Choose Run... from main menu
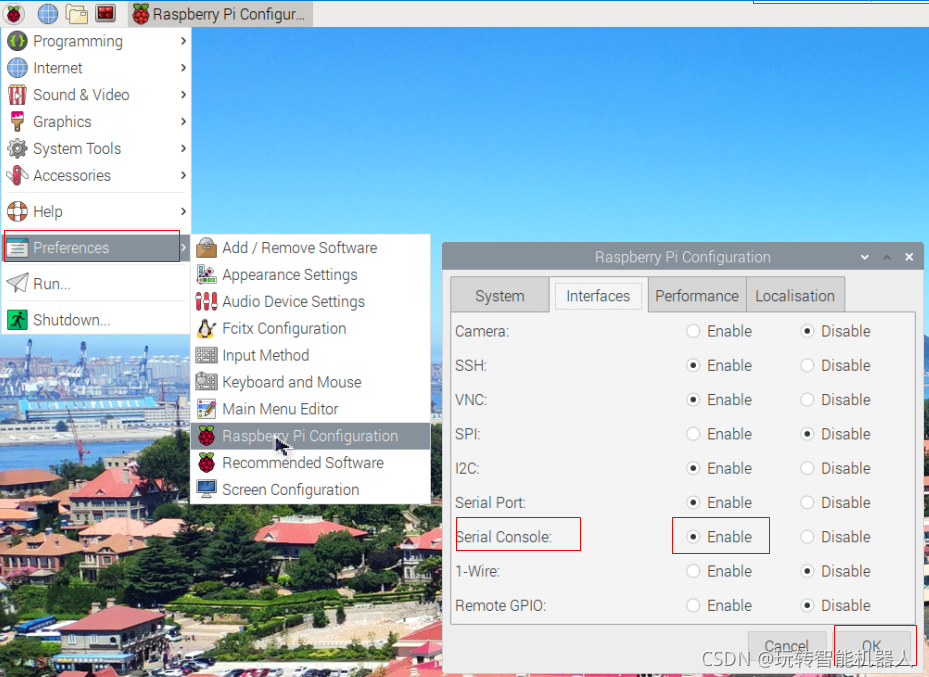This screenshot has width=929, height=677. (96, 283)
